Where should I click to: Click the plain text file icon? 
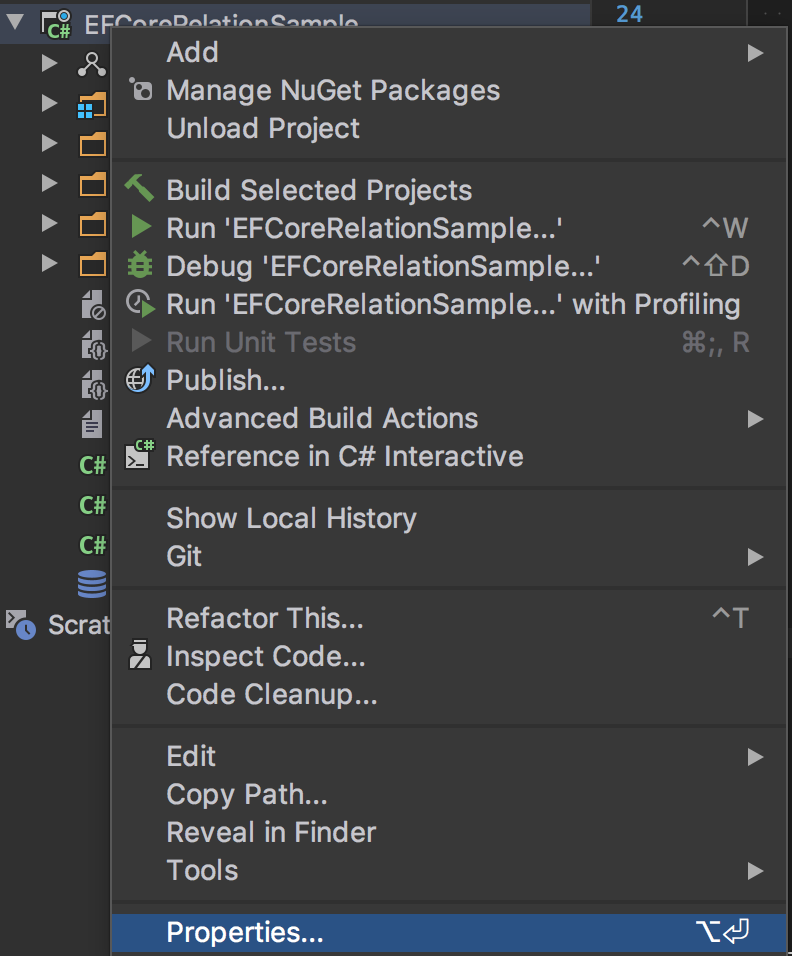[92, 424]
